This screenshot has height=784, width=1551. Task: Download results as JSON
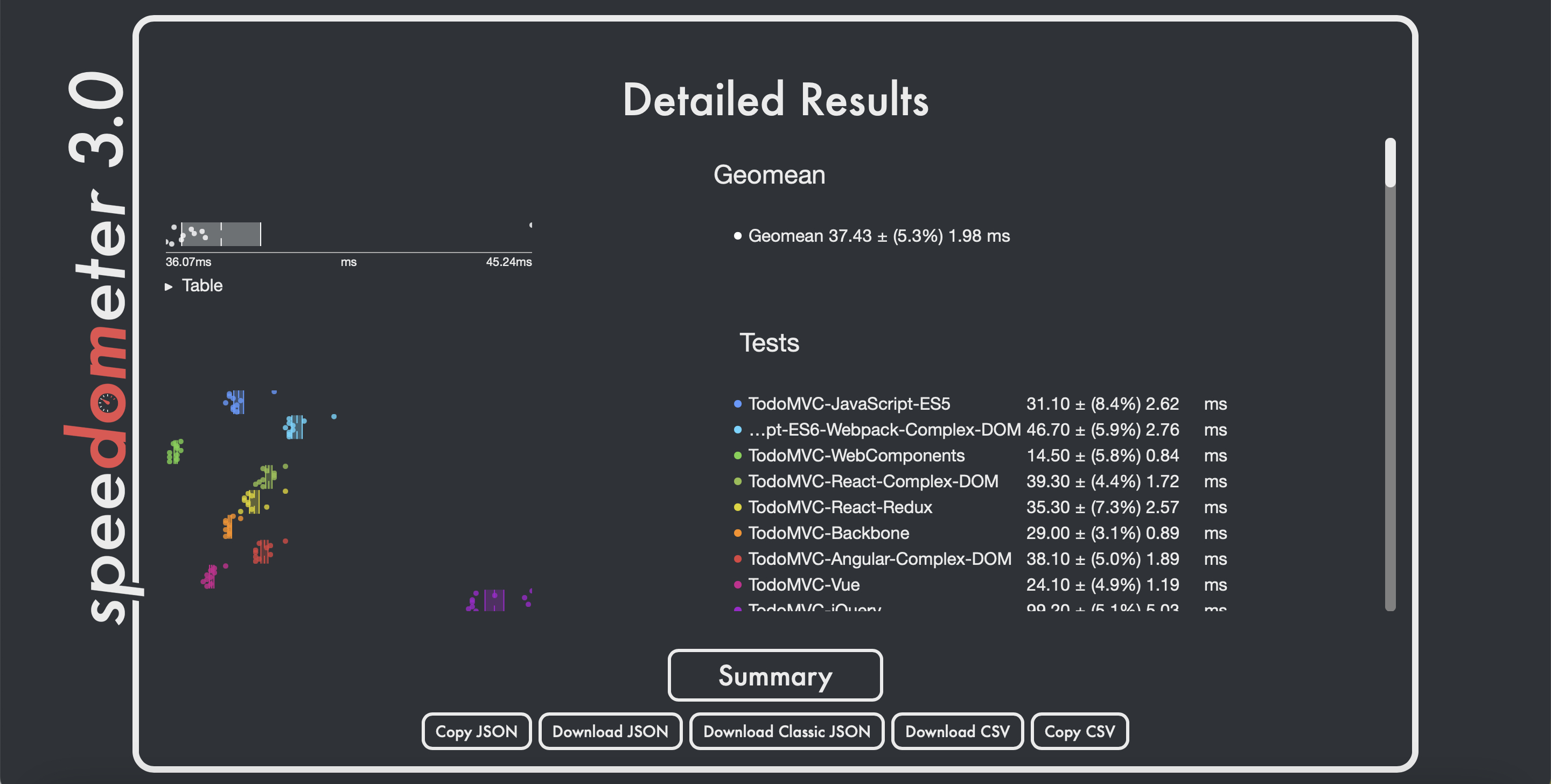pos(610,731)
